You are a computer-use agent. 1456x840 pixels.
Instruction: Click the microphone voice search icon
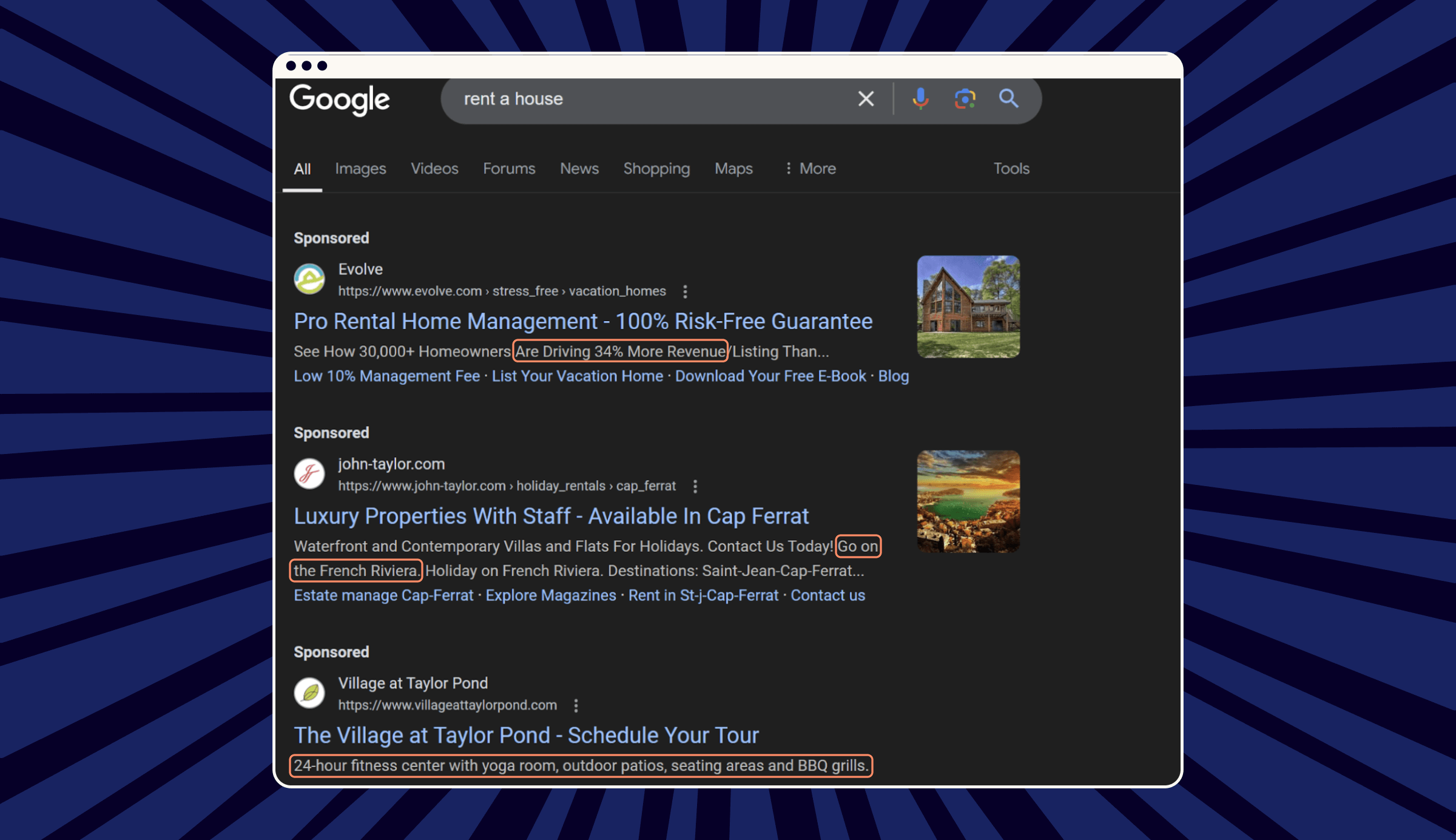click(921, 99)
